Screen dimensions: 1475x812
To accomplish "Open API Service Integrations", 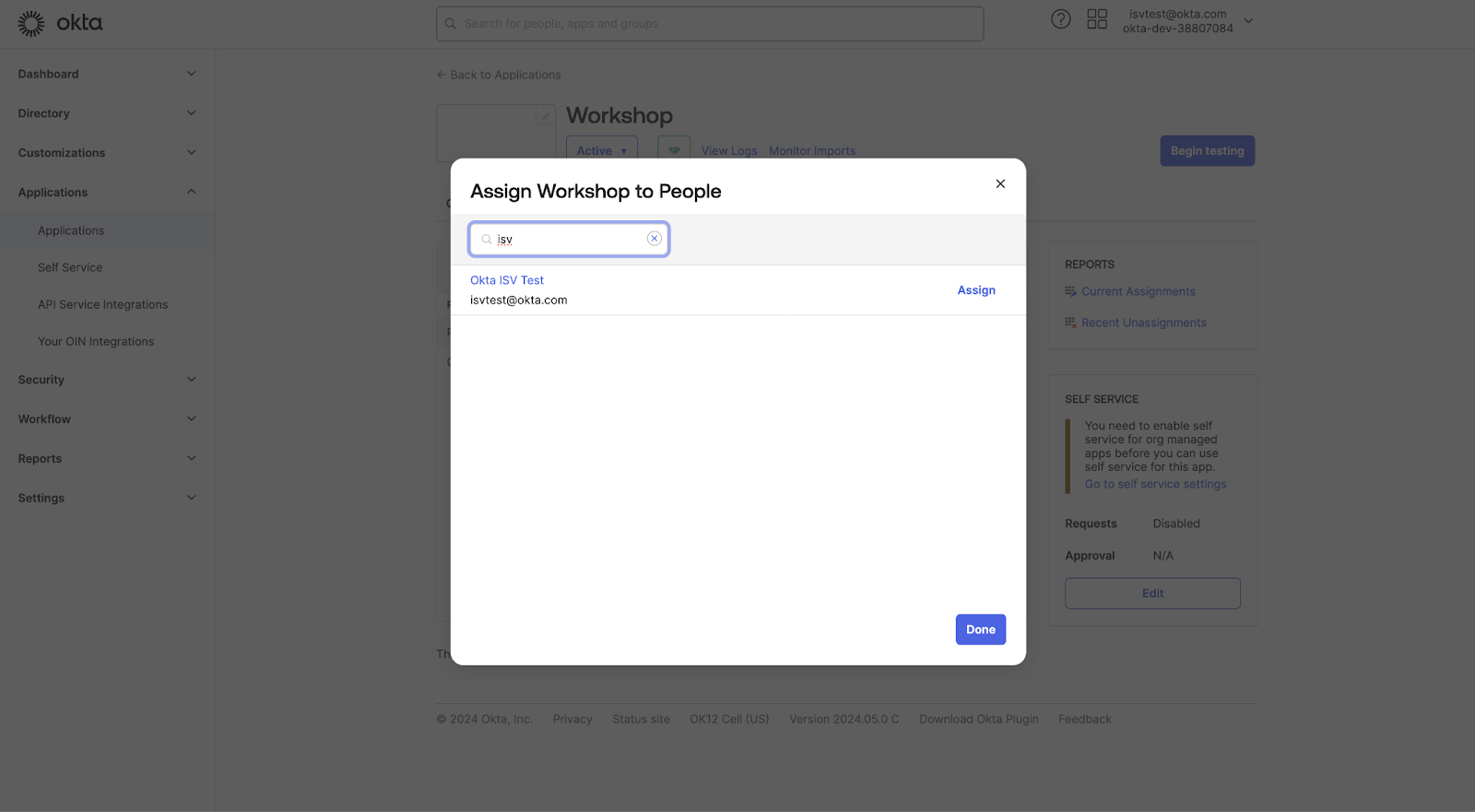I will 103,304.
